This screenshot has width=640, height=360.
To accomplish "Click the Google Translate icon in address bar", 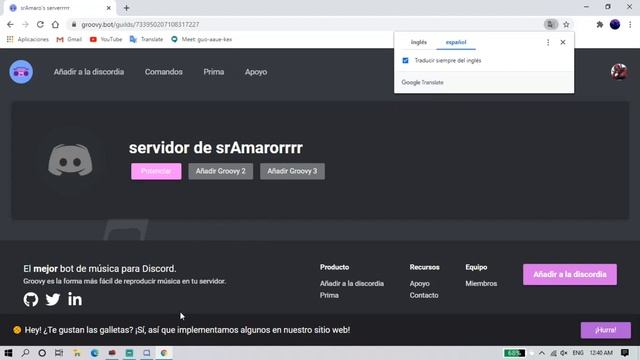I will 551,24.
